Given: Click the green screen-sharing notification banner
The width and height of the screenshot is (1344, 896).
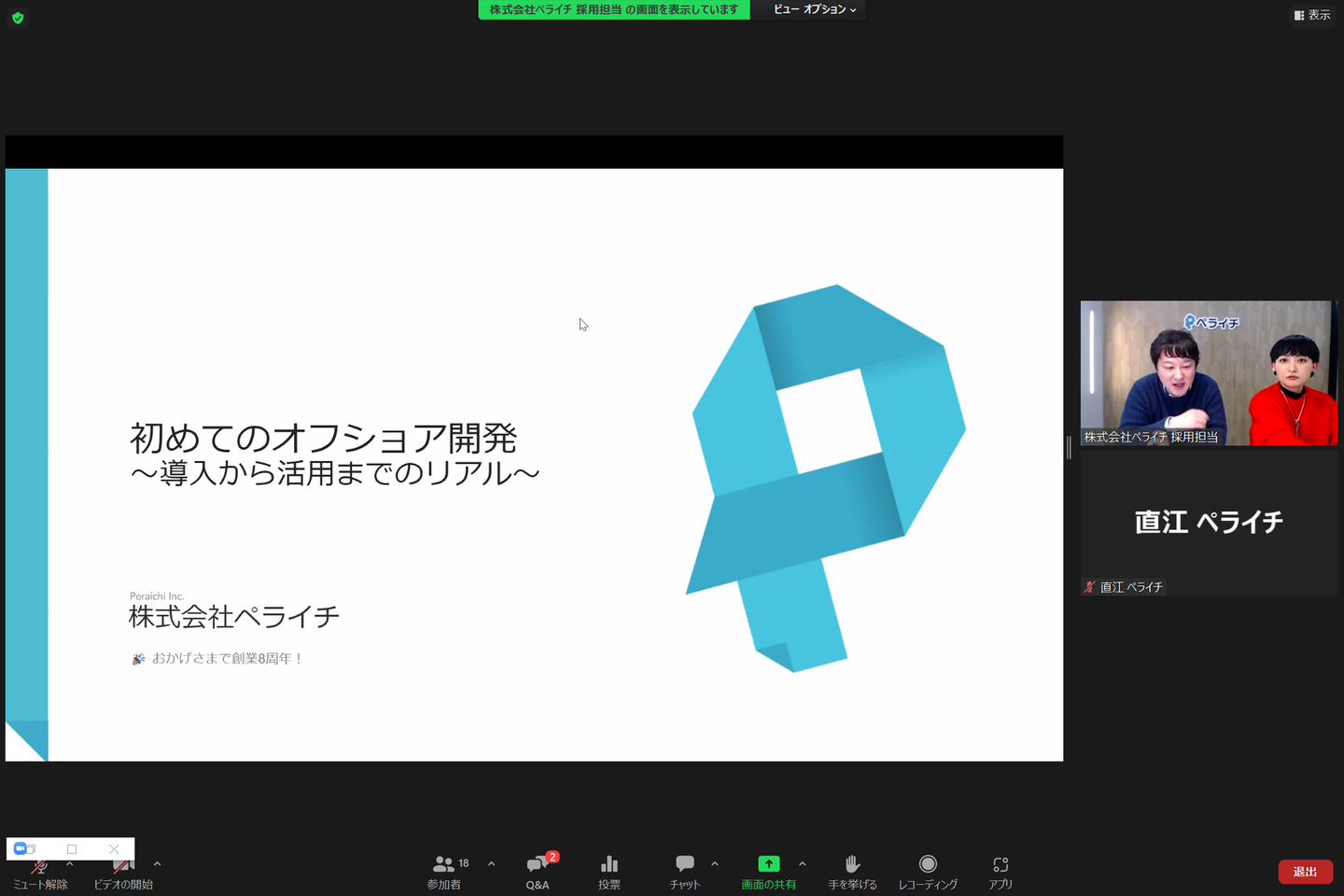Looking at the screenshot, I should [x=614, y=9].
